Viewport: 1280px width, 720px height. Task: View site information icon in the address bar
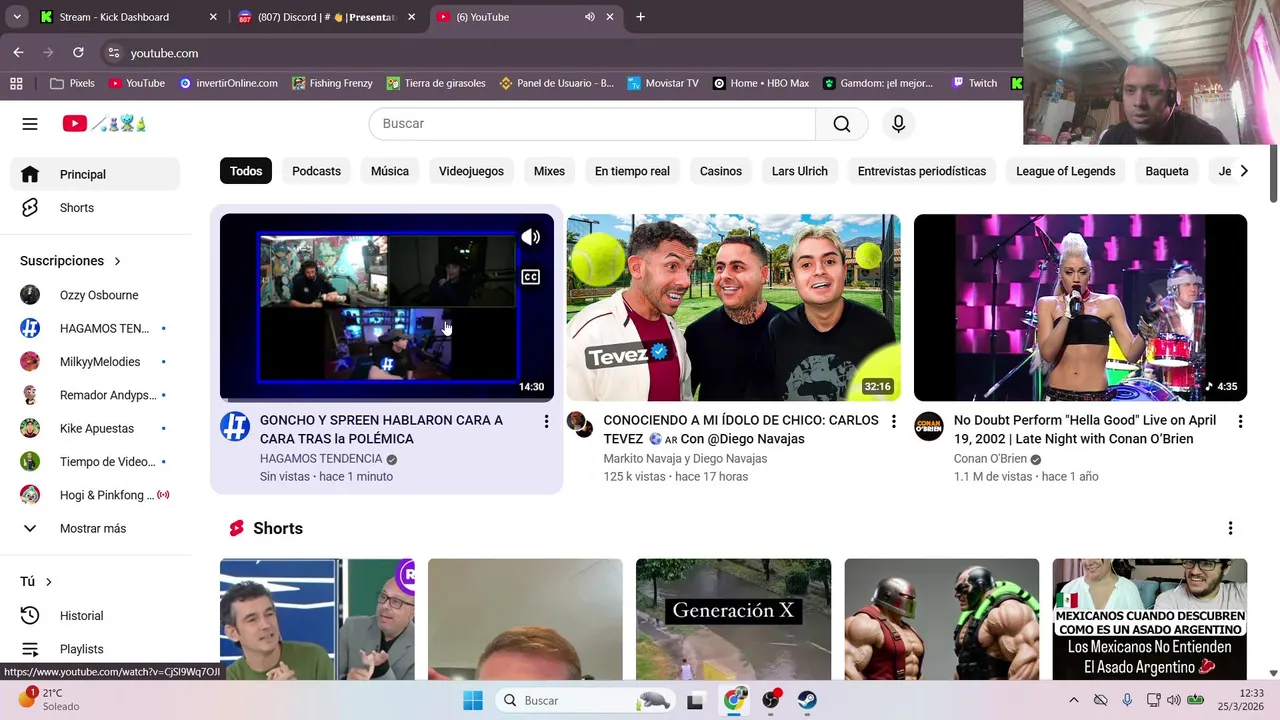pyautogui.click(x=113, y=53)
